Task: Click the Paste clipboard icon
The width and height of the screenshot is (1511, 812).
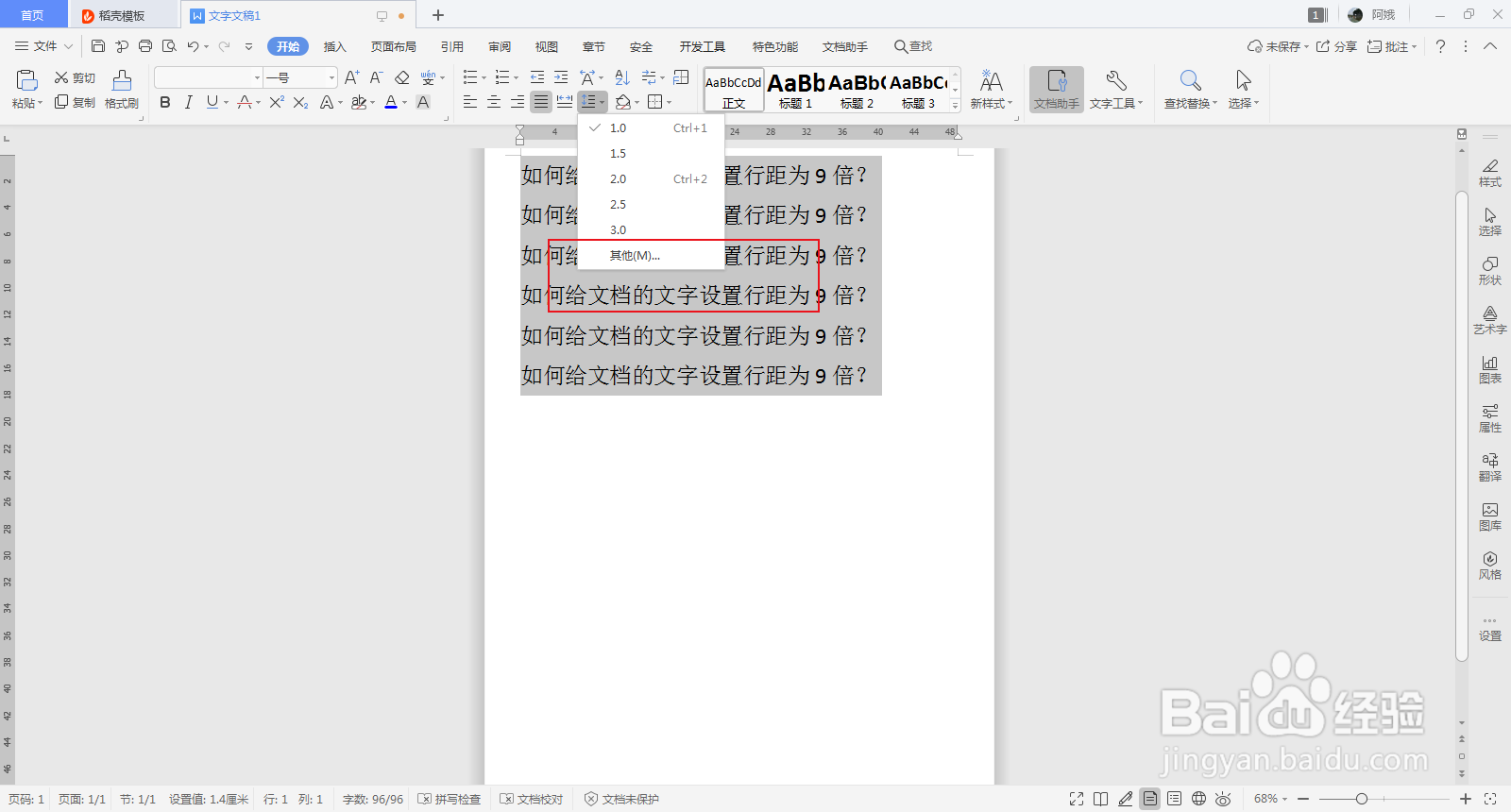Action: pos(26,81)
